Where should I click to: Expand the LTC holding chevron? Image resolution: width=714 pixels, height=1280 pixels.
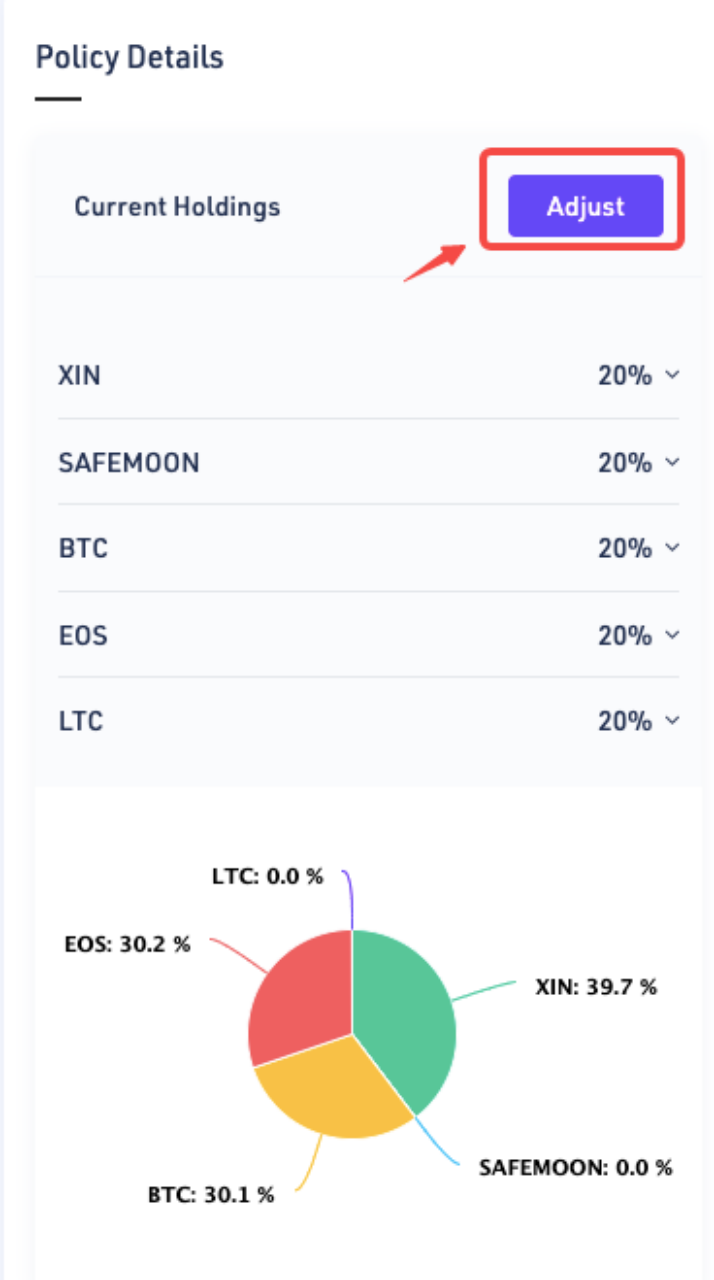(x=672, y=720)
